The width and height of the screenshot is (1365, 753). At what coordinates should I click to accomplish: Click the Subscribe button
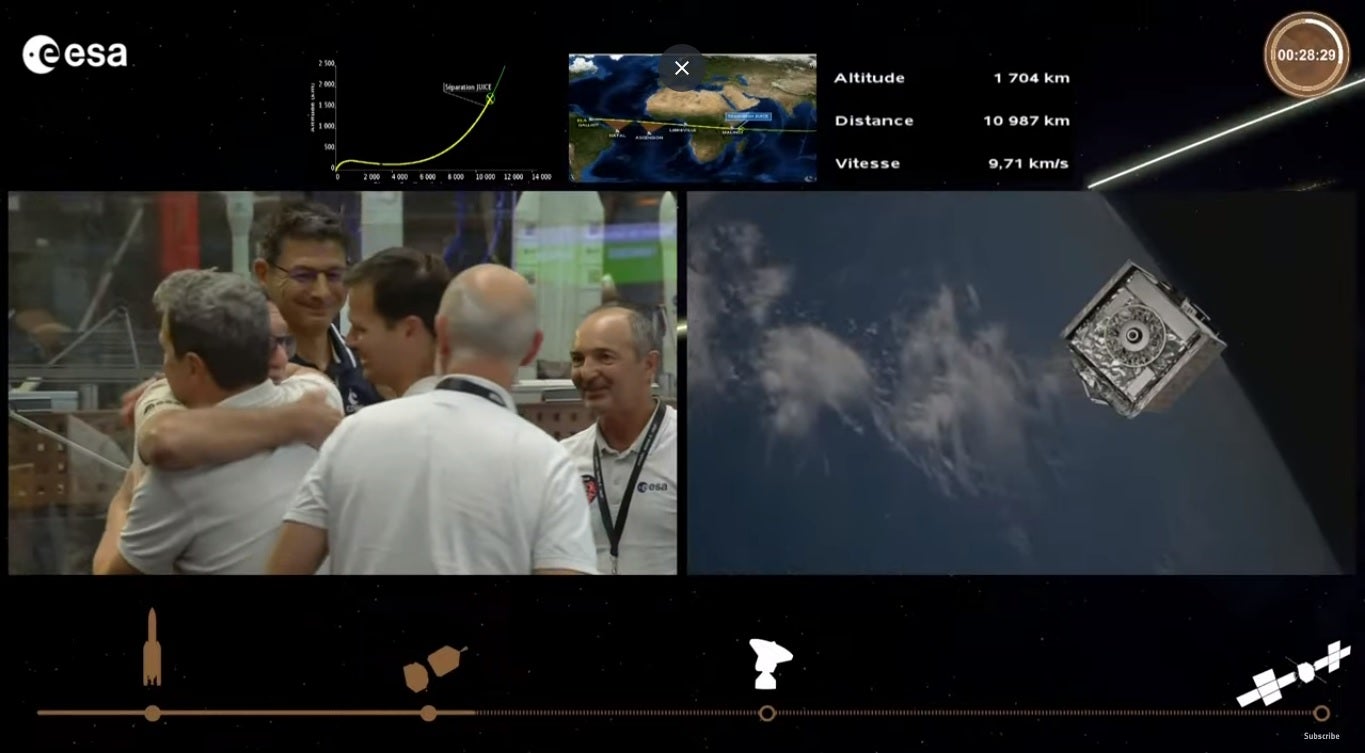(1321, 736)
